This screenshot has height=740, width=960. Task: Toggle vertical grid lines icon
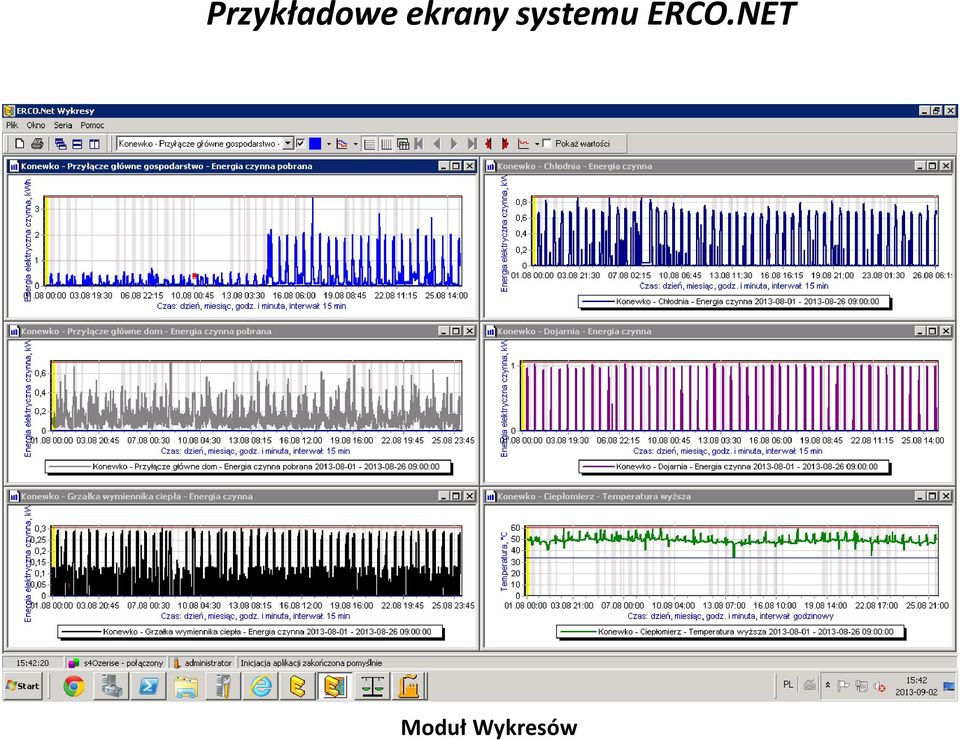tap(386, 144)
